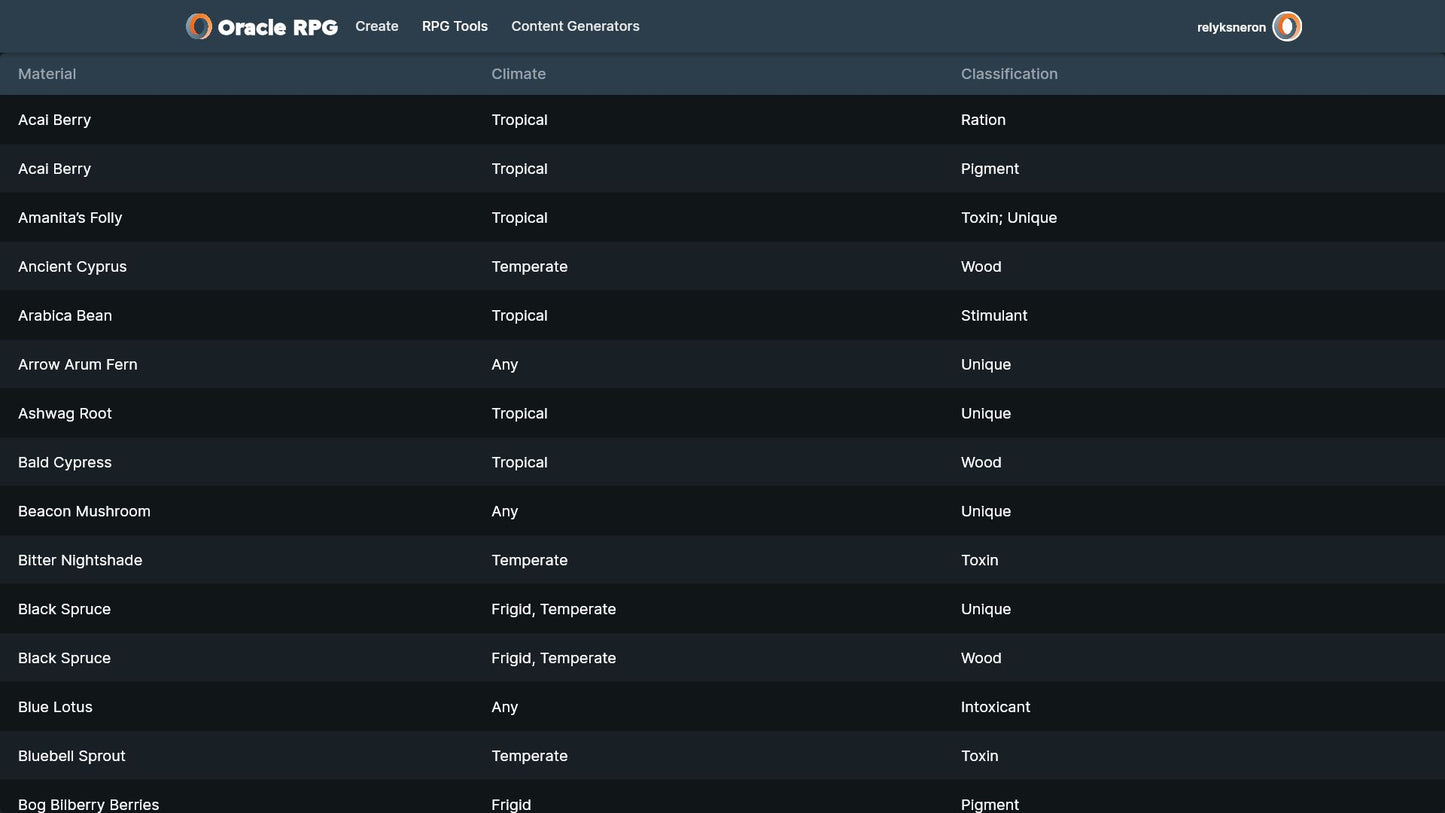
Task: Click the Oracle RPG brand name
Action: 277,27
